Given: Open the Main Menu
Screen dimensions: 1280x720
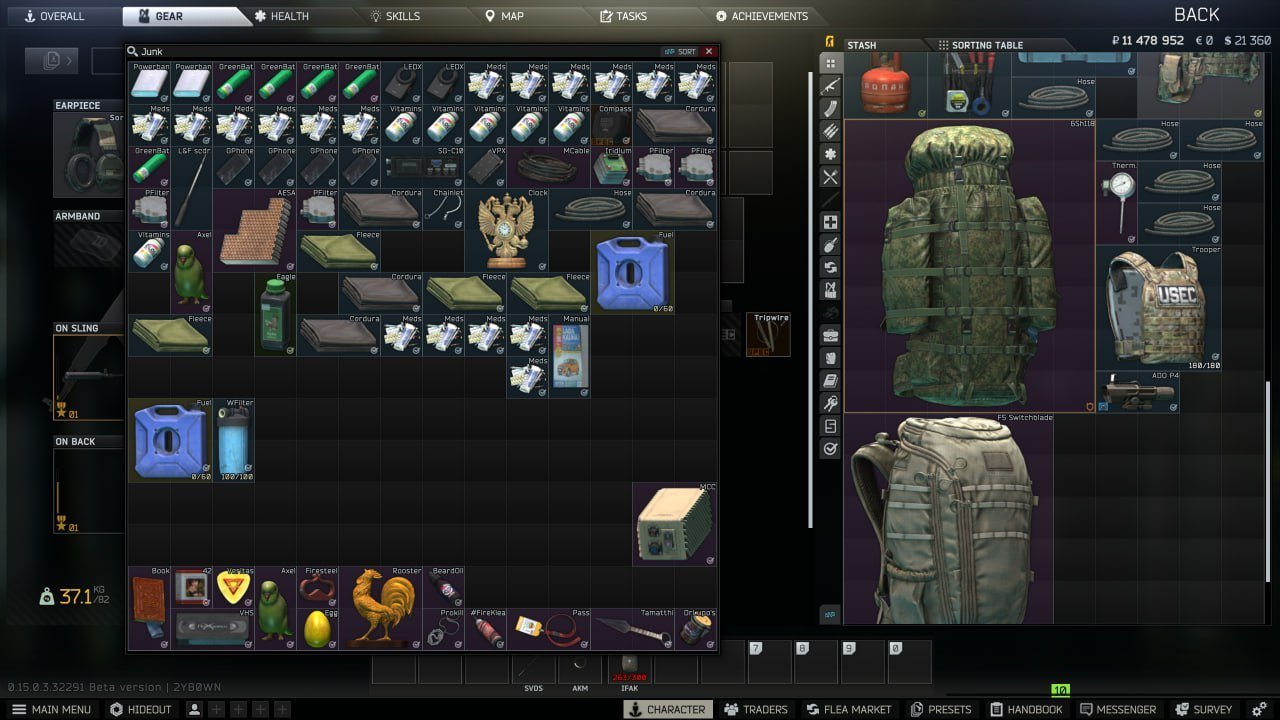Looking at the screenshot, I should pos(52,709).
